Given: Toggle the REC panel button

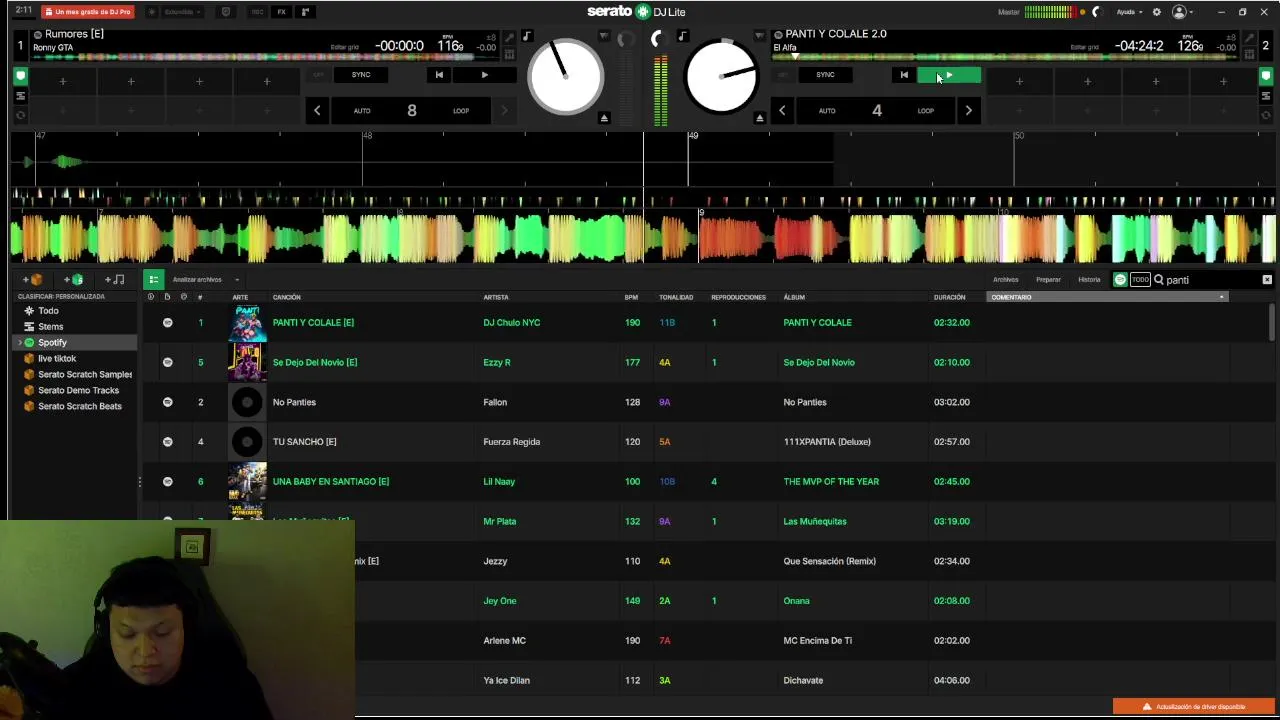Looking at the screenshot, I should [x=257, y=12].
